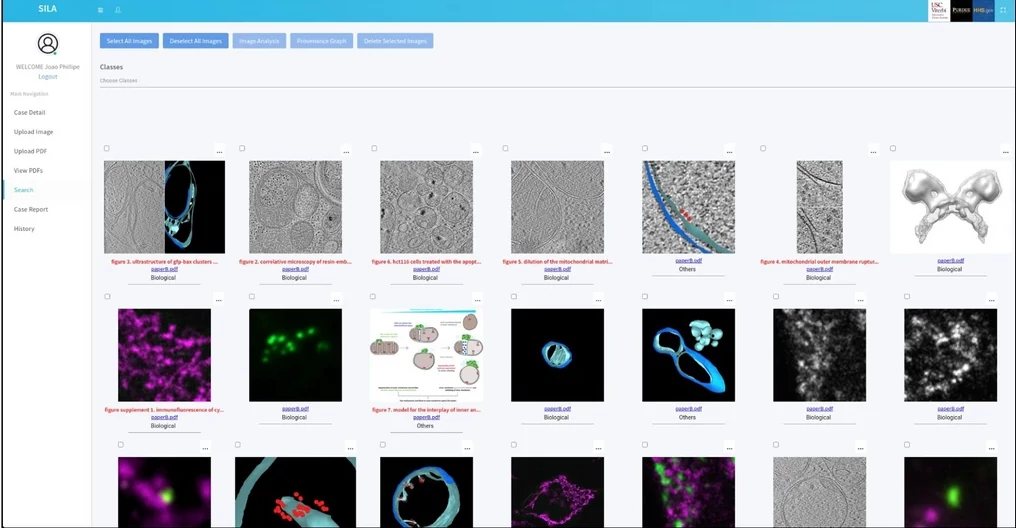Viewport: 1016px width, 528px height.
Task: Go to Upload PDF in sidebar
Action: pos(30,152)
